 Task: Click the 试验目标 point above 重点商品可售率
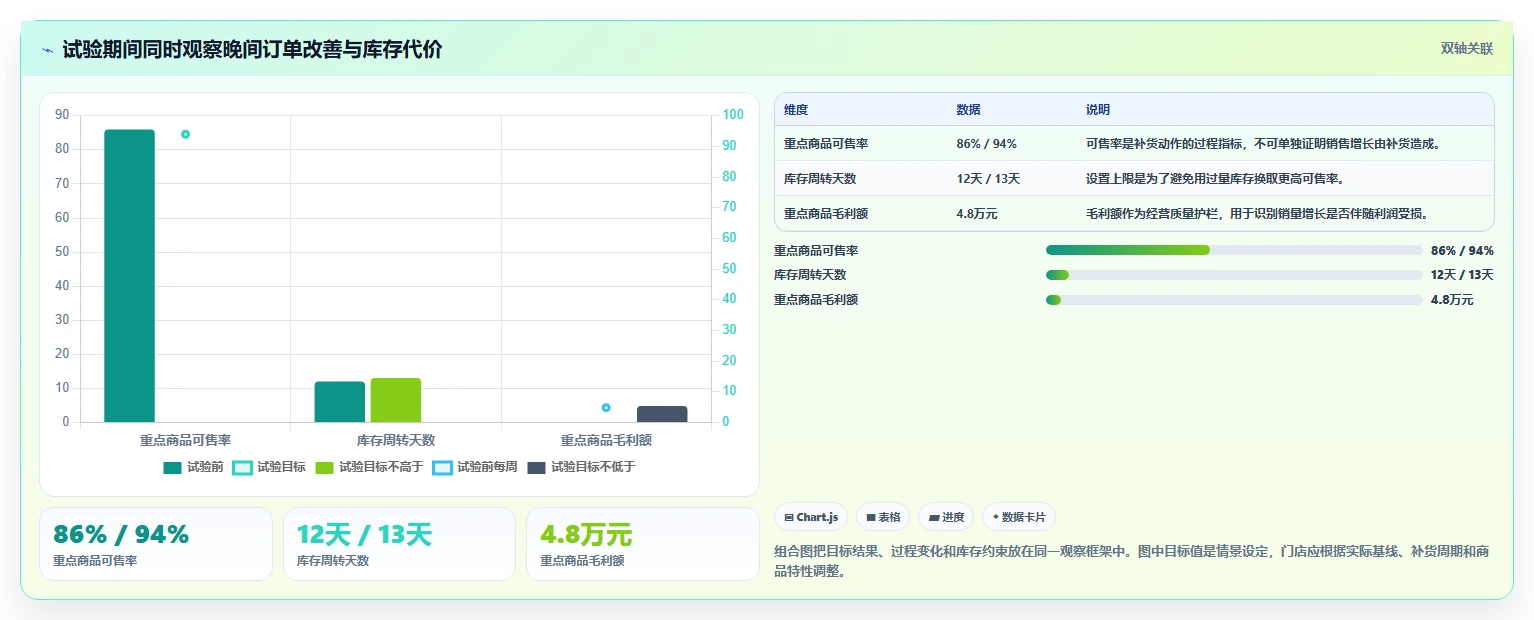(185, 134)
